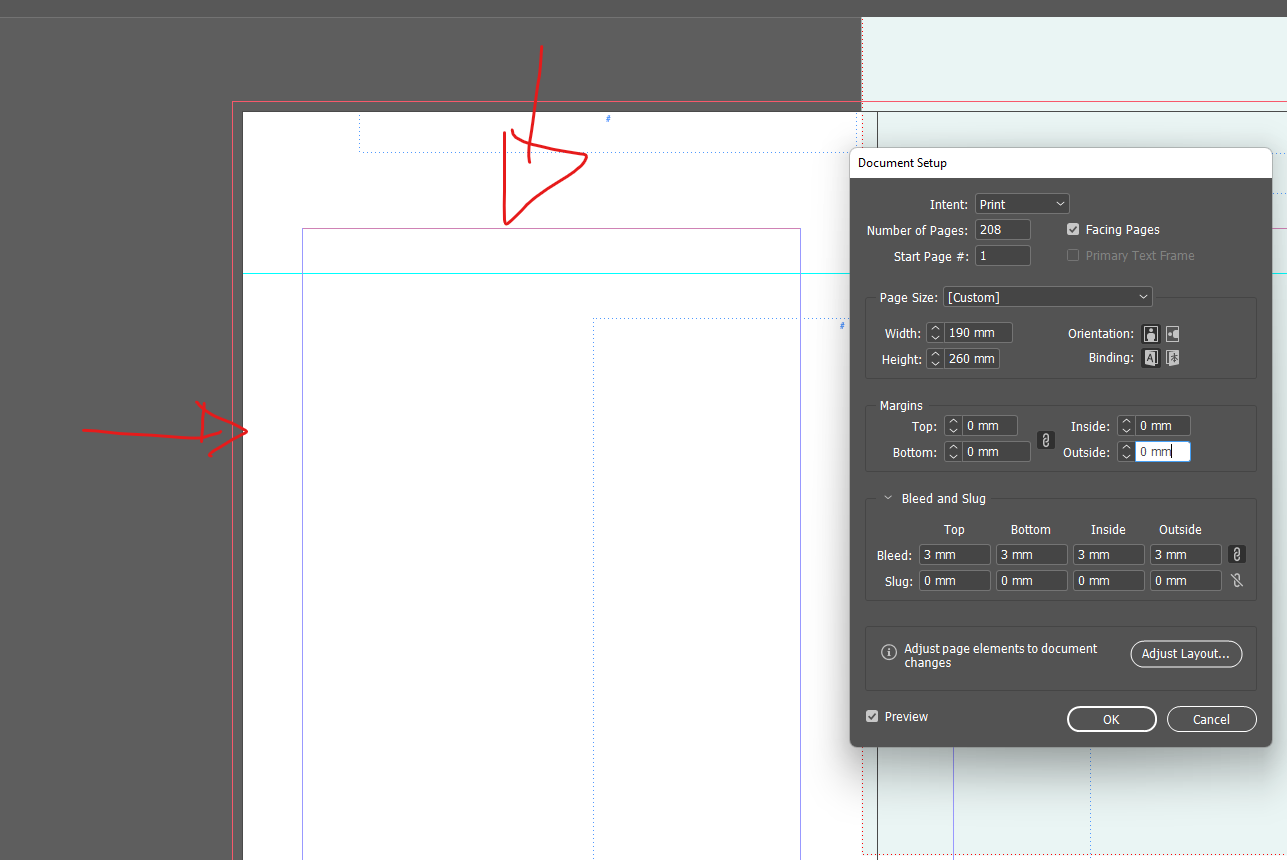Viewport: 1287px width, 860px height.
Task: Collapse the Bleed and Slug section
Action: click(886, 498)
